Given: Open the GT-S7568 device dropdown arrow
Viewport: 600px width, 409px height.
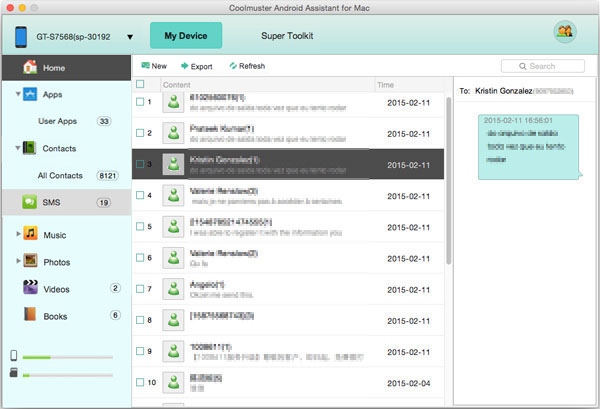Looking at the screenshot, I should pyautogui.click(x=130, y=38).
